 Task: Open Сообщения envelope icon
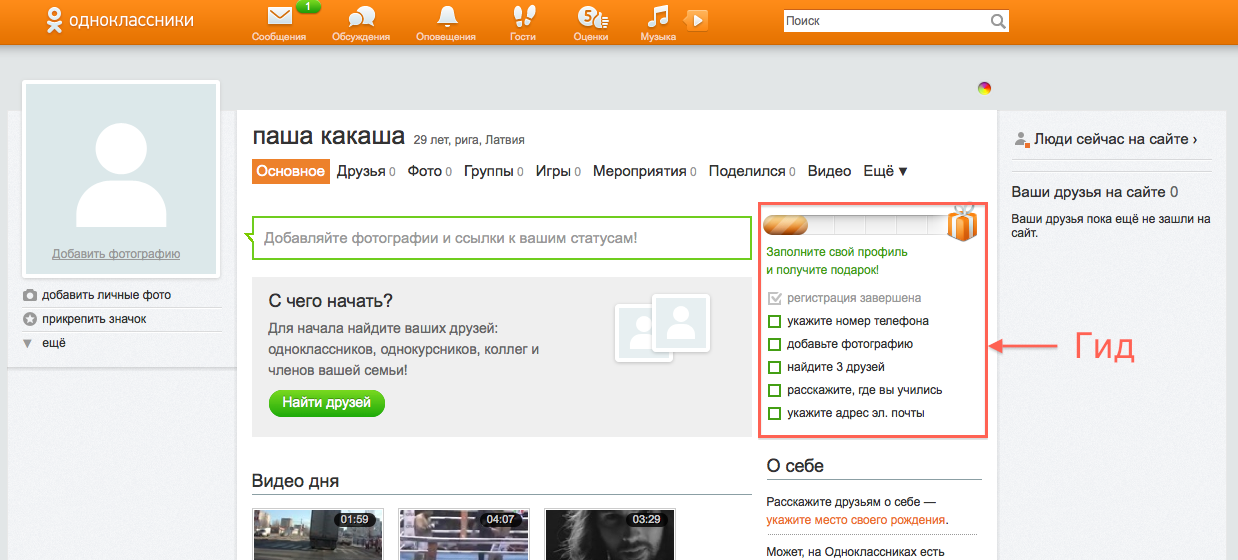(280, 16)
